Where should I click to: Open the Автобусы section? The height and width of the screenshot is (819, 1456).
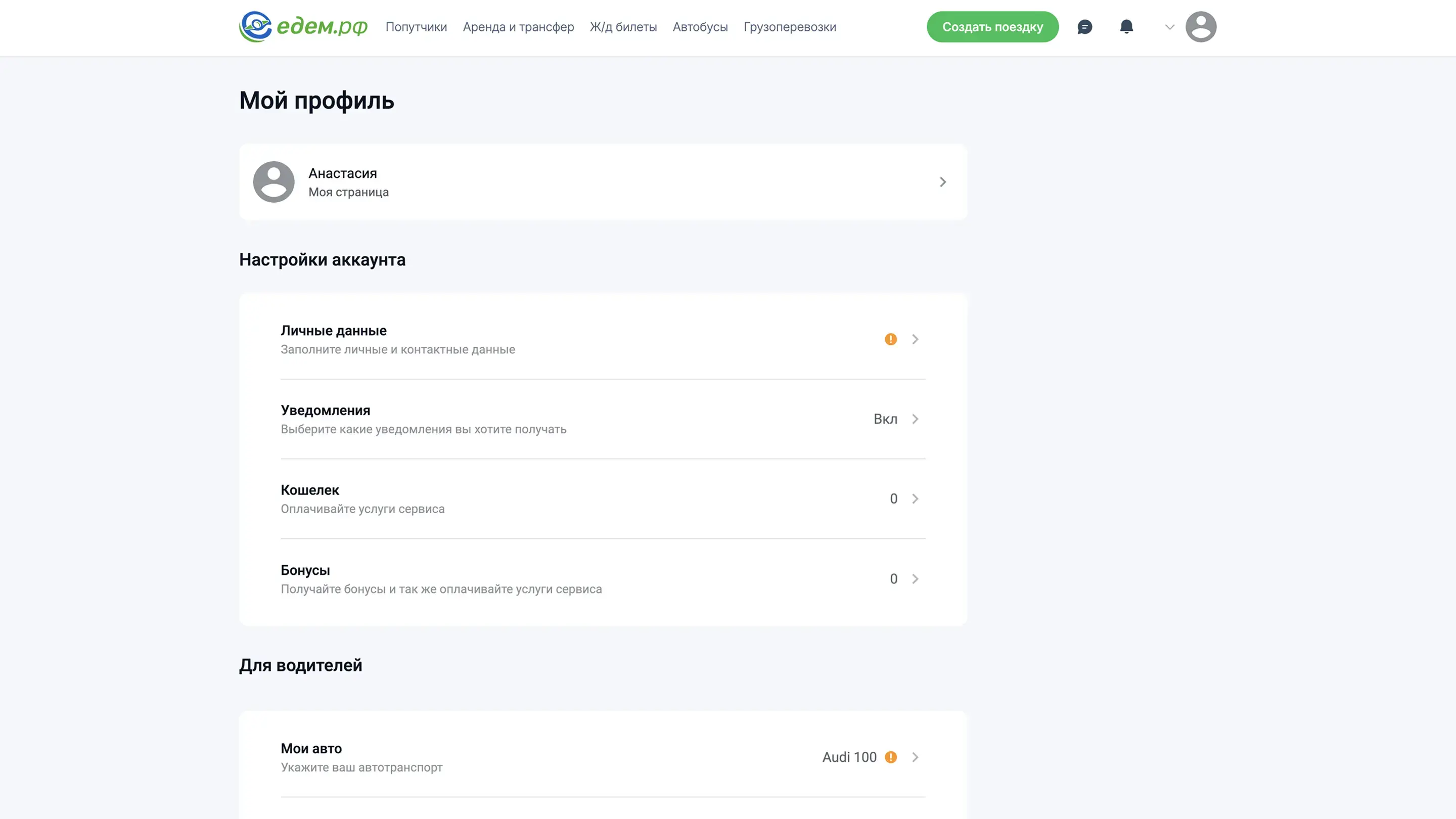700,27
